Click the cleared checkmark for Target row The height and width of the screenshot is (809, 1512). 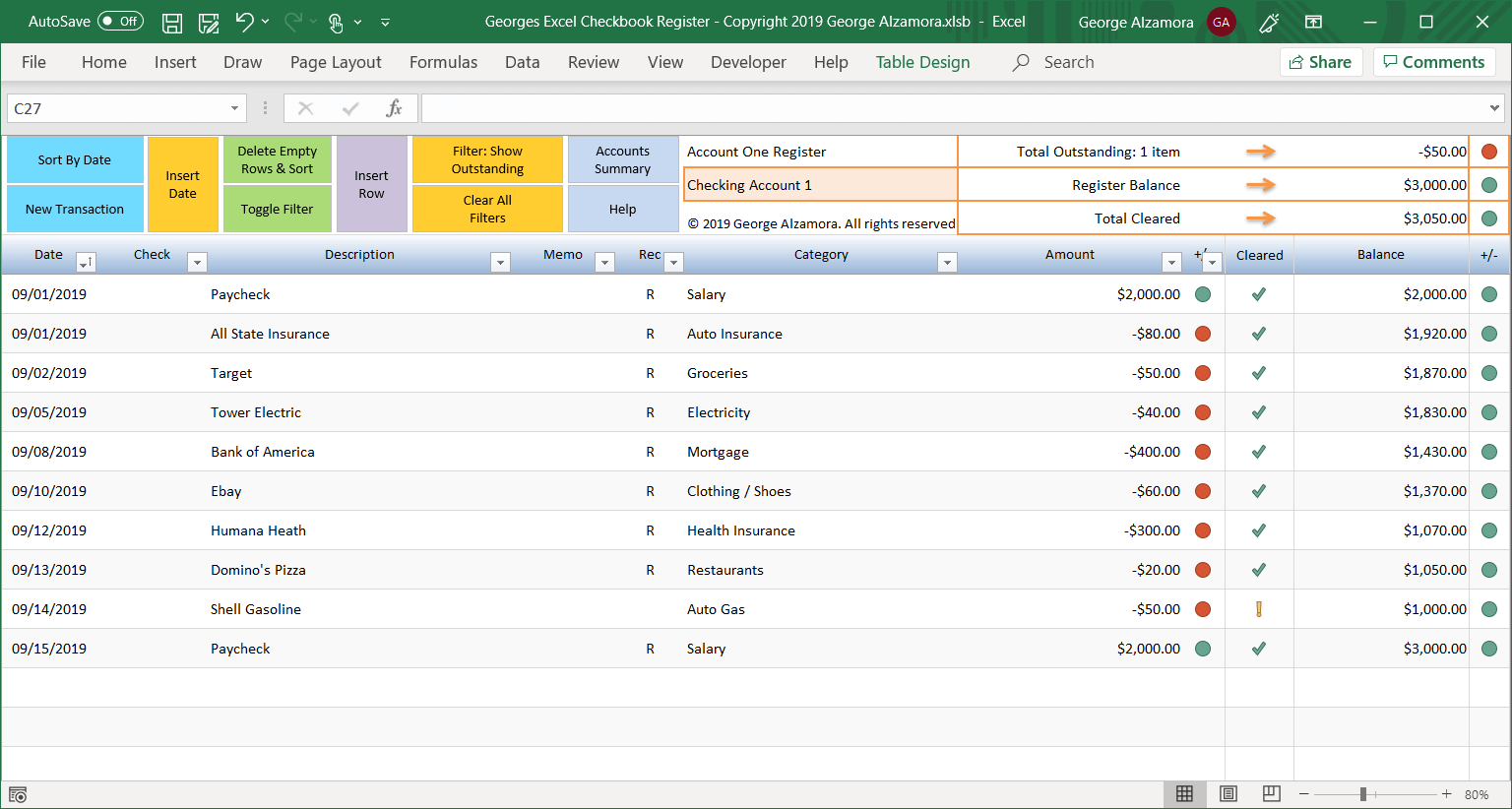[1258, 373]
